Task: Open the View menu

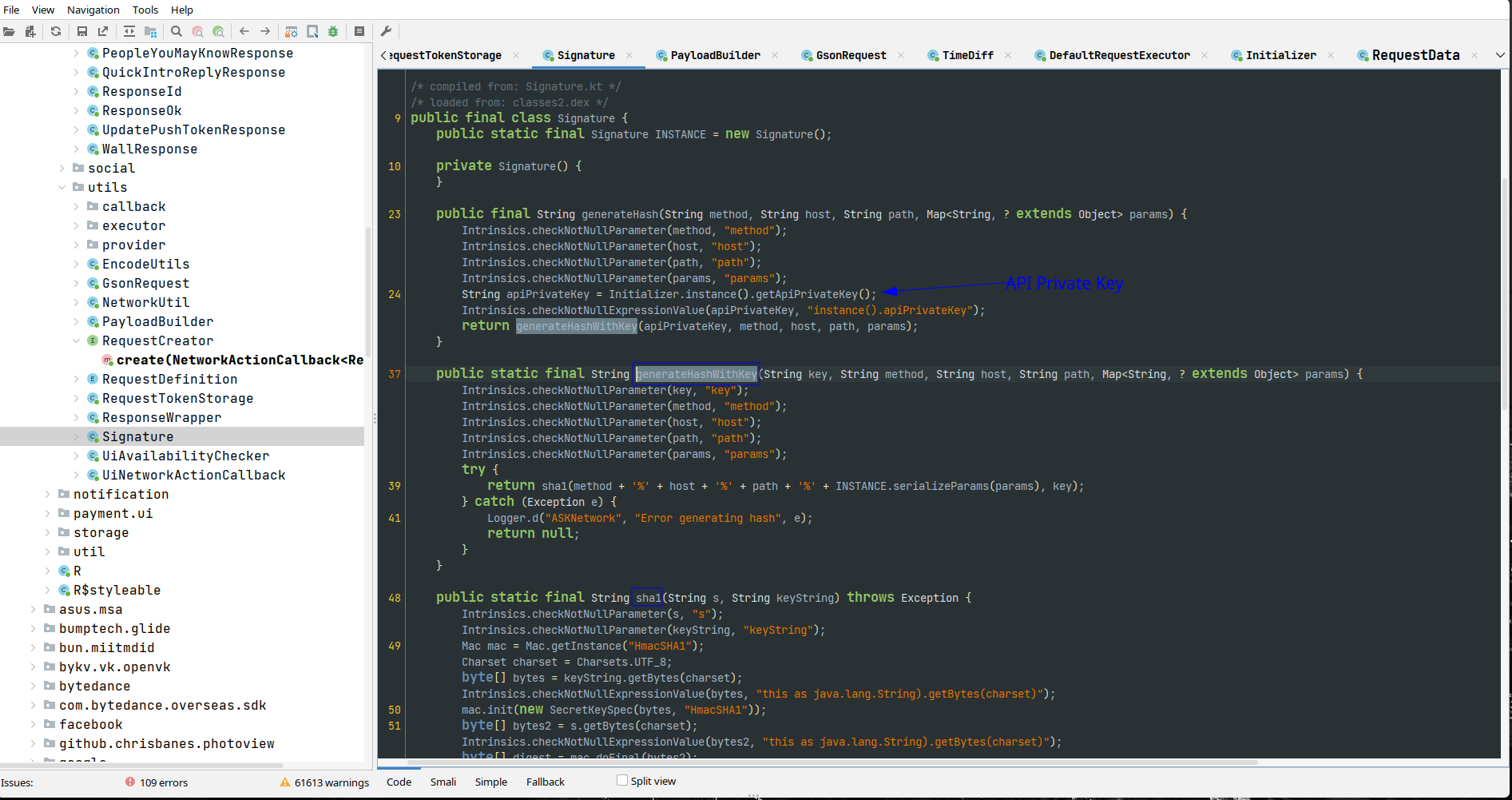Action: pos(43,10)
